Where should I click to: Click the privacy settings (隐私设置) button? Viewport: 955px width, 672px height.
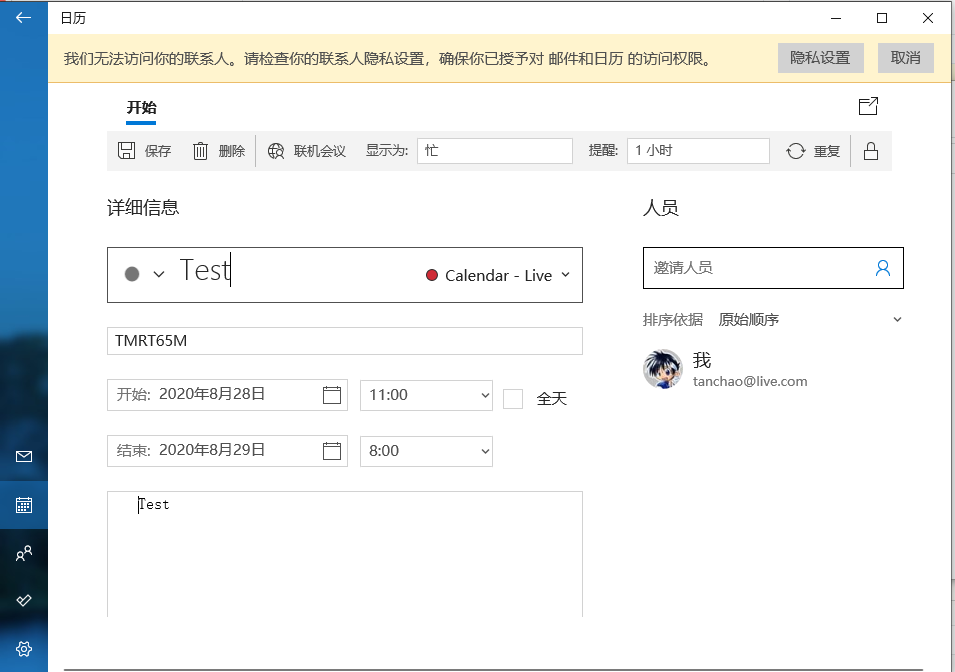click(x=820, y=58)
